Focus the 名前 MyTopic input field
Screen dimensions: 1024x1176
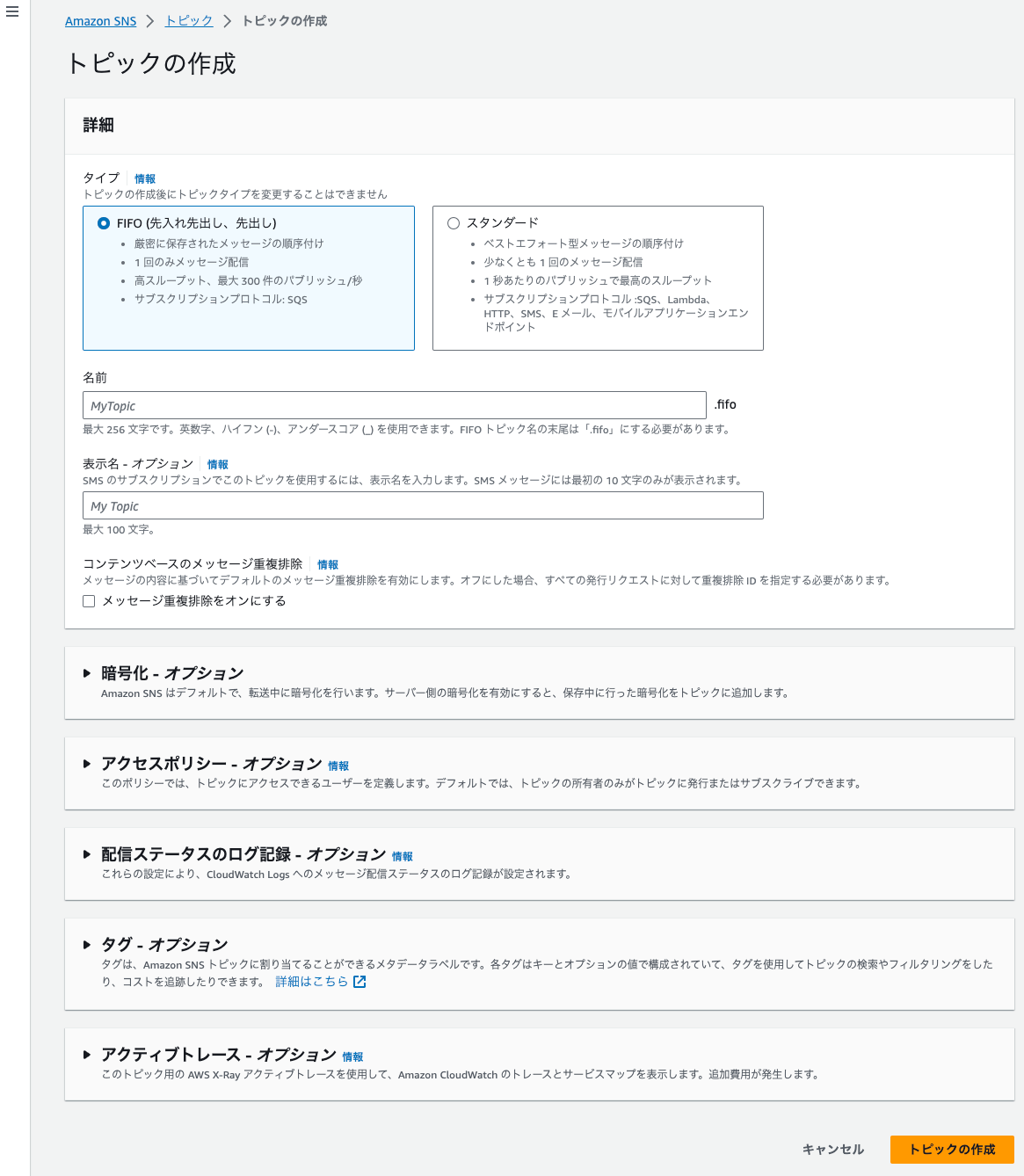(395, 405)
